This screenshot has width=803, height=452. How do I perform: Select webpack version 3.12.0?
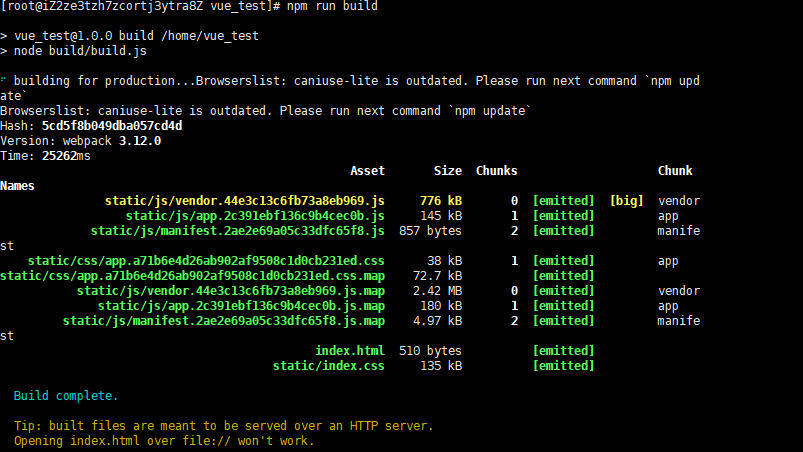(140, 141)
